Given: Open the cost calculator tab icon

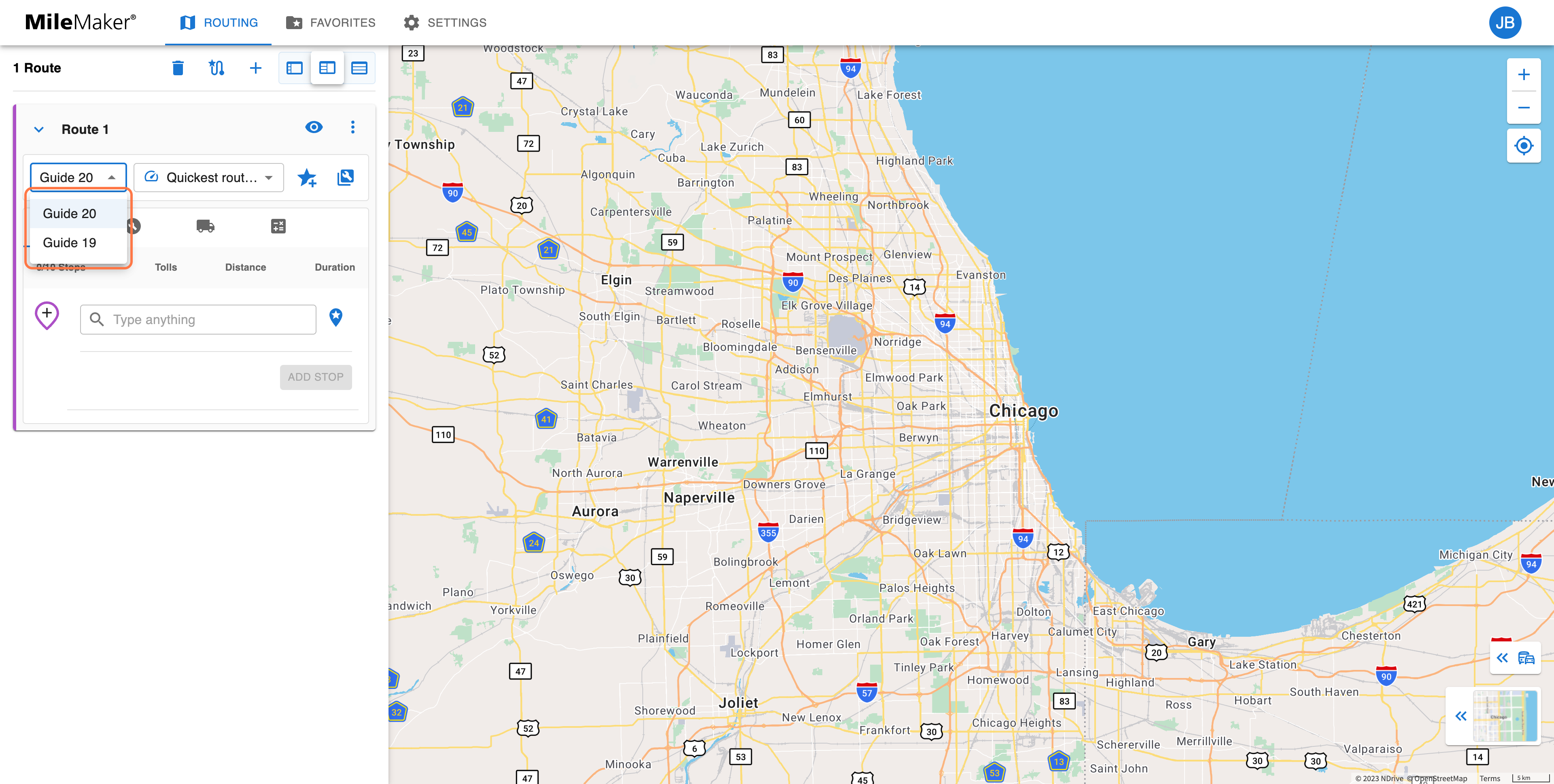Looking at the screenshot, I should tap(278, 226).
